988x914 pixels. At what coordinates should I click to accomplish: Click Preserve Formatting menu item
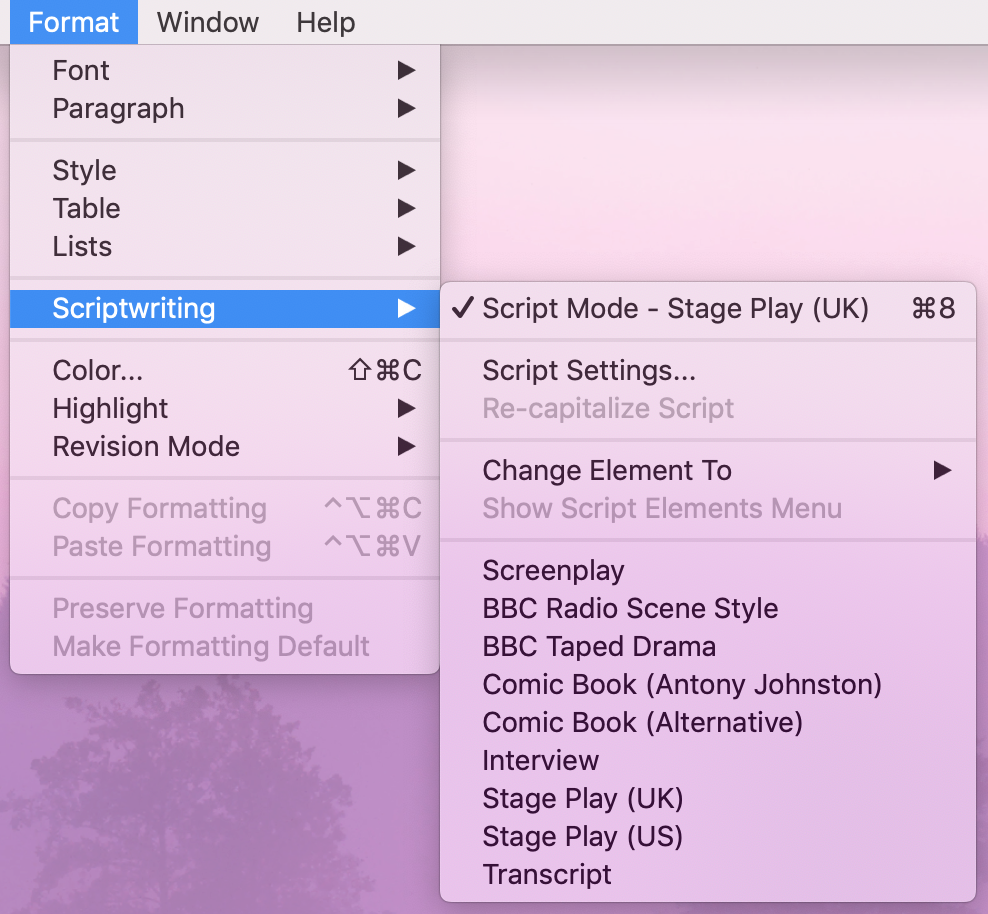(x=225, y=608)
